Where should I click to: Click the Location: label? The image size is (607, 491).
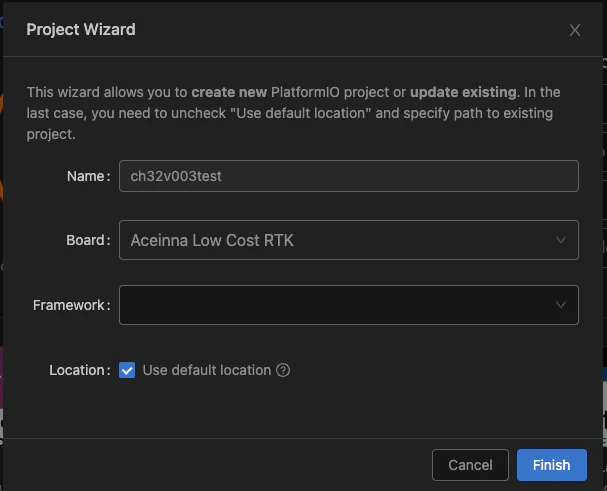click(x=80, y=370)
